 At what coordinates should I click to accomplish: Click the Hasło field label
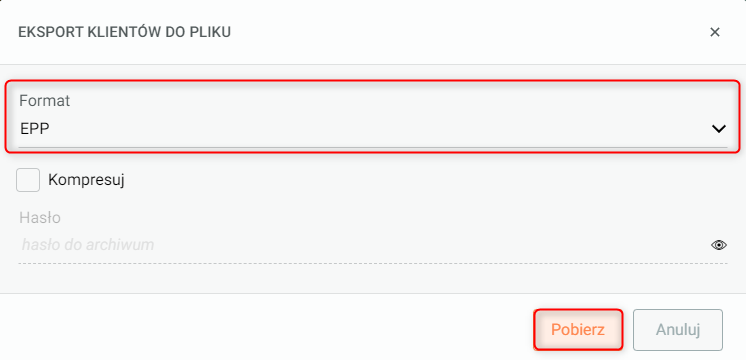pos(40,217)
